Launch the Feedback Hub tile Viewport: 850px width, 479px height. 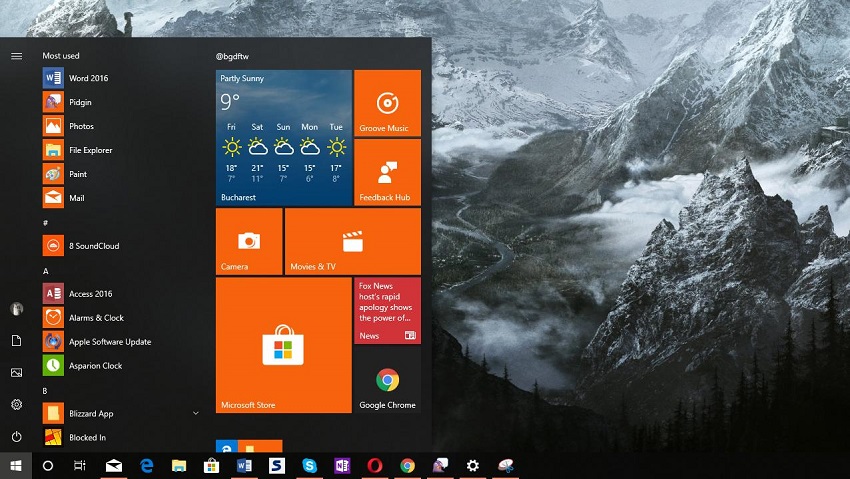pyautogui.click(x=386, y=172)
